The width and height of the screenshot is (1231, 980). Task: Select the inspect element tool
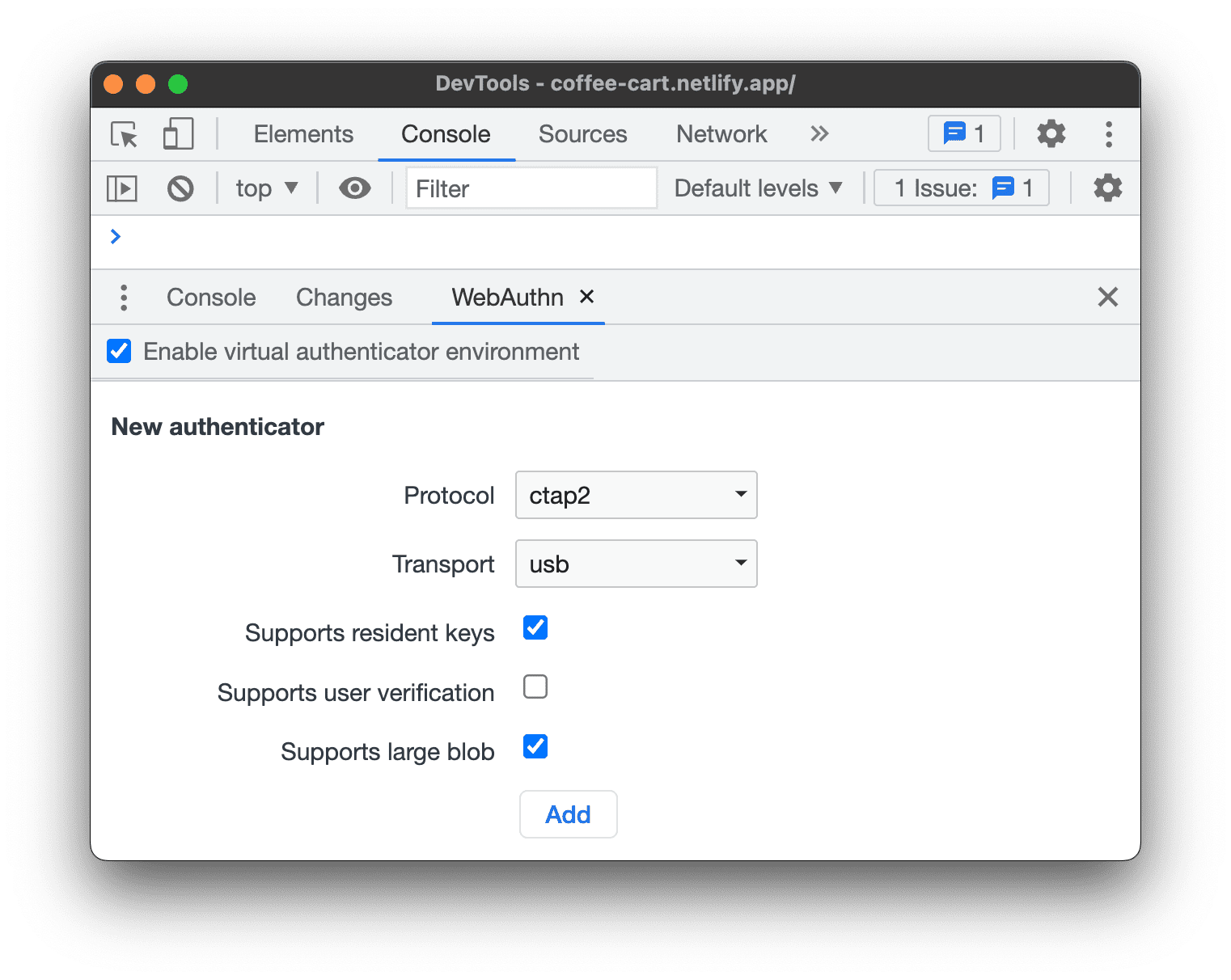tap(123, 134)
